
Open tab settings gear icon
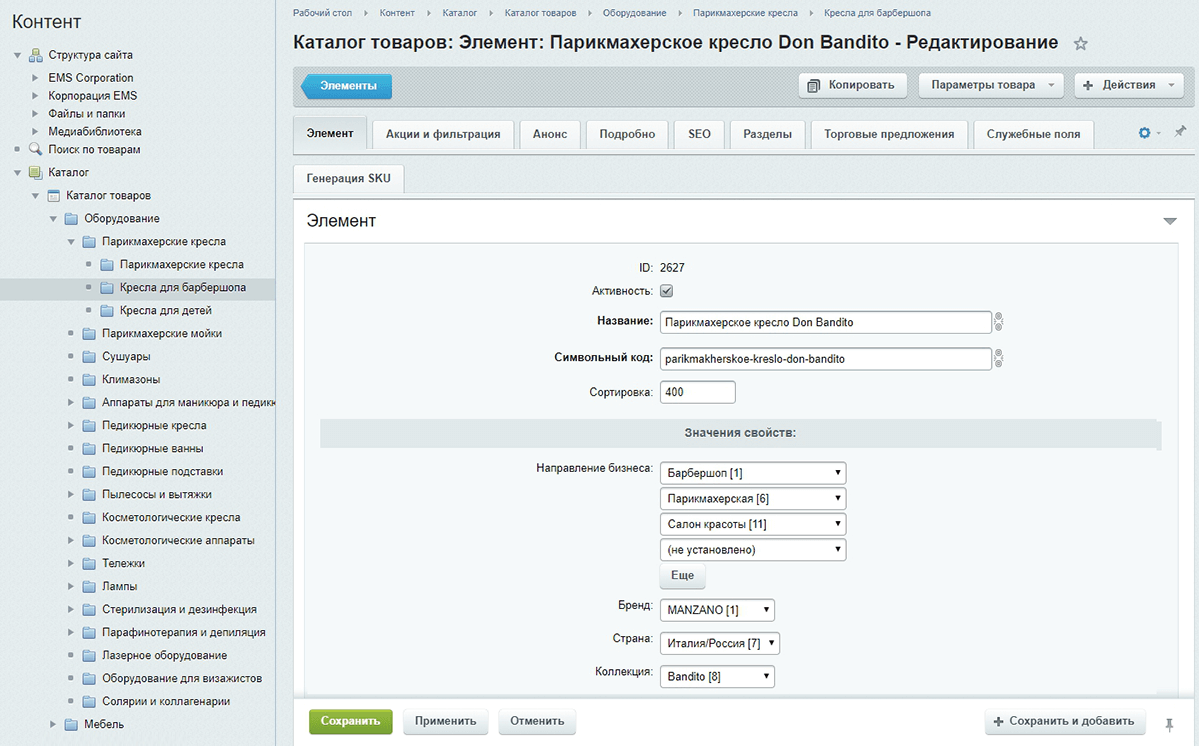point(1144,133)
